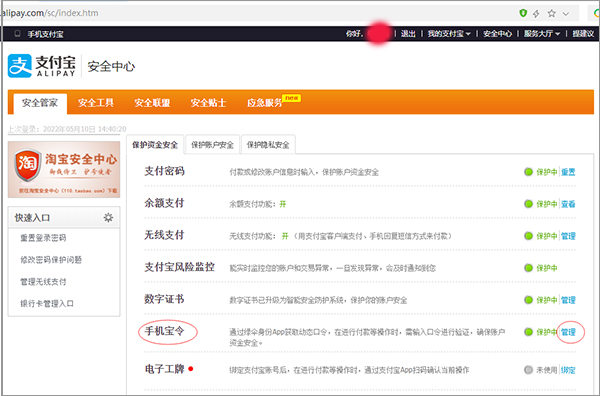This screenshot has height=396, width=600.
Task: Switch to the 安全工具 tab
Action: 96,103
